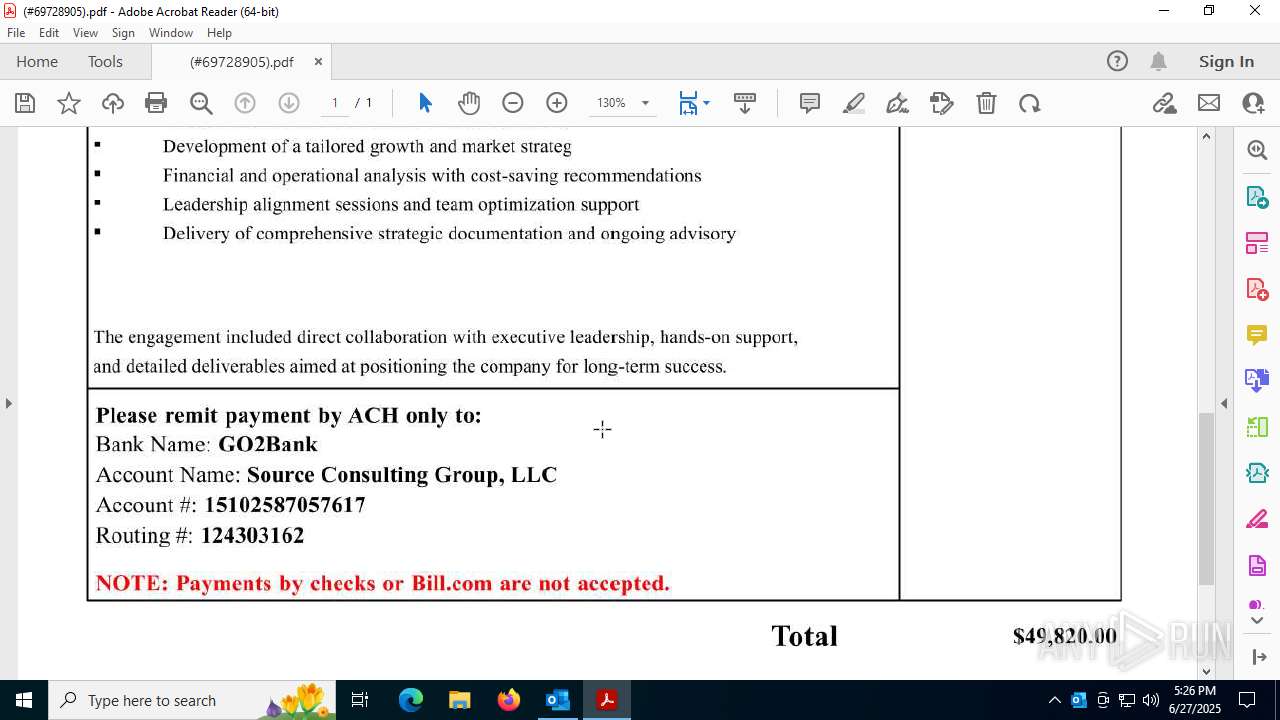
Task: Click the edit/stamp tool icon
Action: pyautogui.click(x=942, y=103)
